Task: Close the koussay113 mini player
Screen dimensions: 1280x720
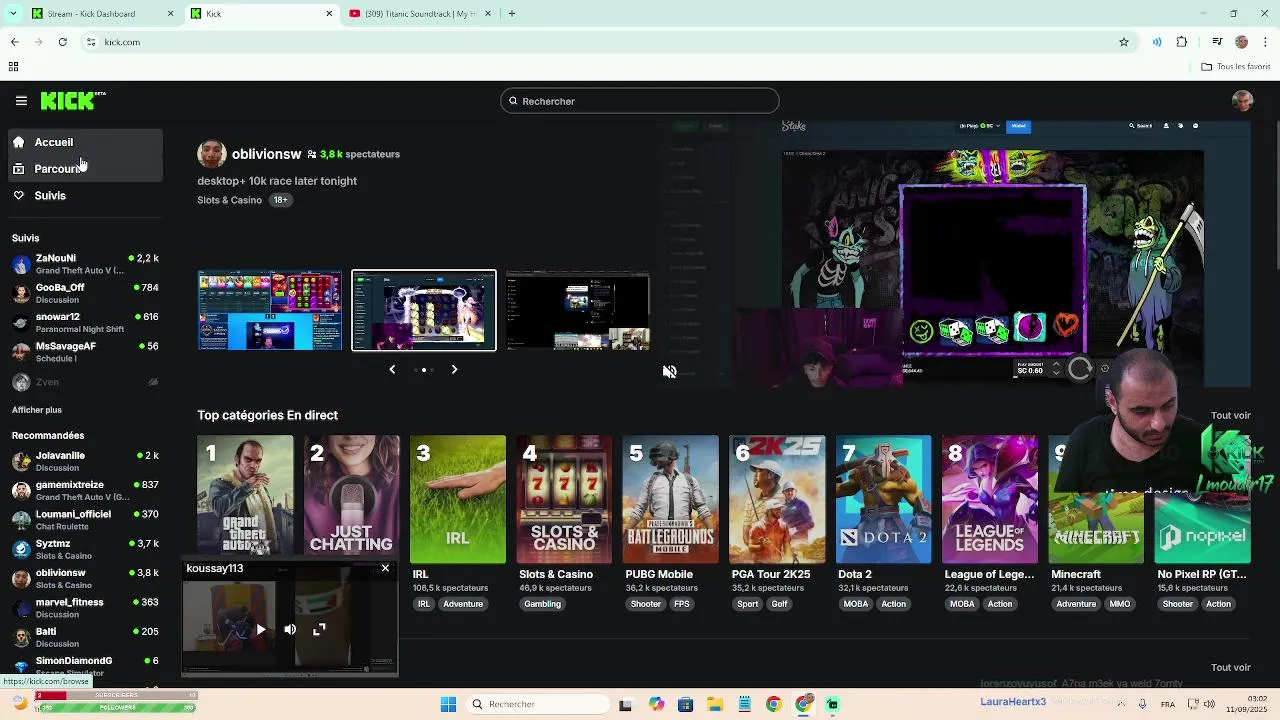Action: [385, 568]
